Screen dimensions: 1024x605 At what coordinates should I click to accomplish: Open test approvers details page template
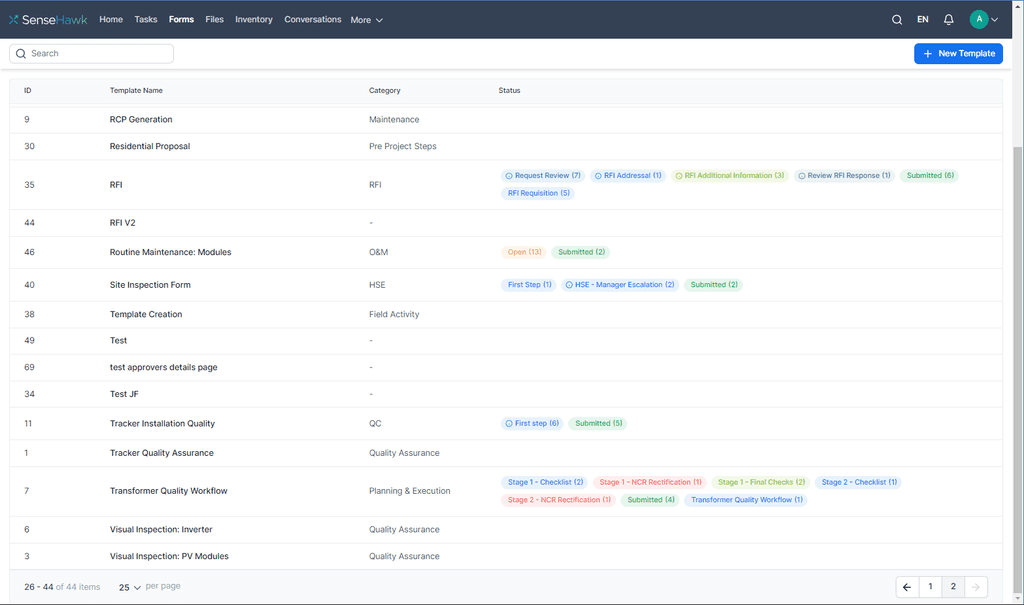pos(163,367)
